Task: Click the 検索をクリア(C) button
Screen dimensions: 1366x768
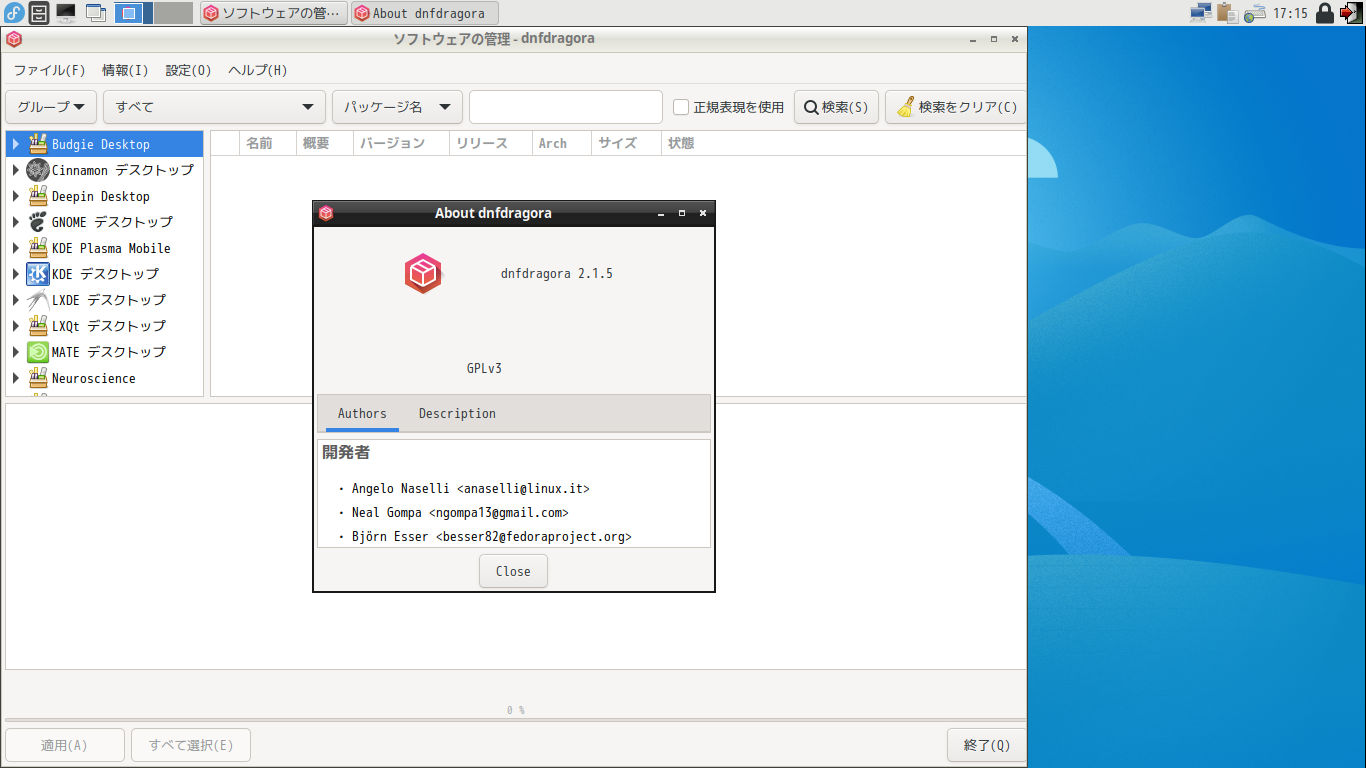Action: (x=956, y=107)
